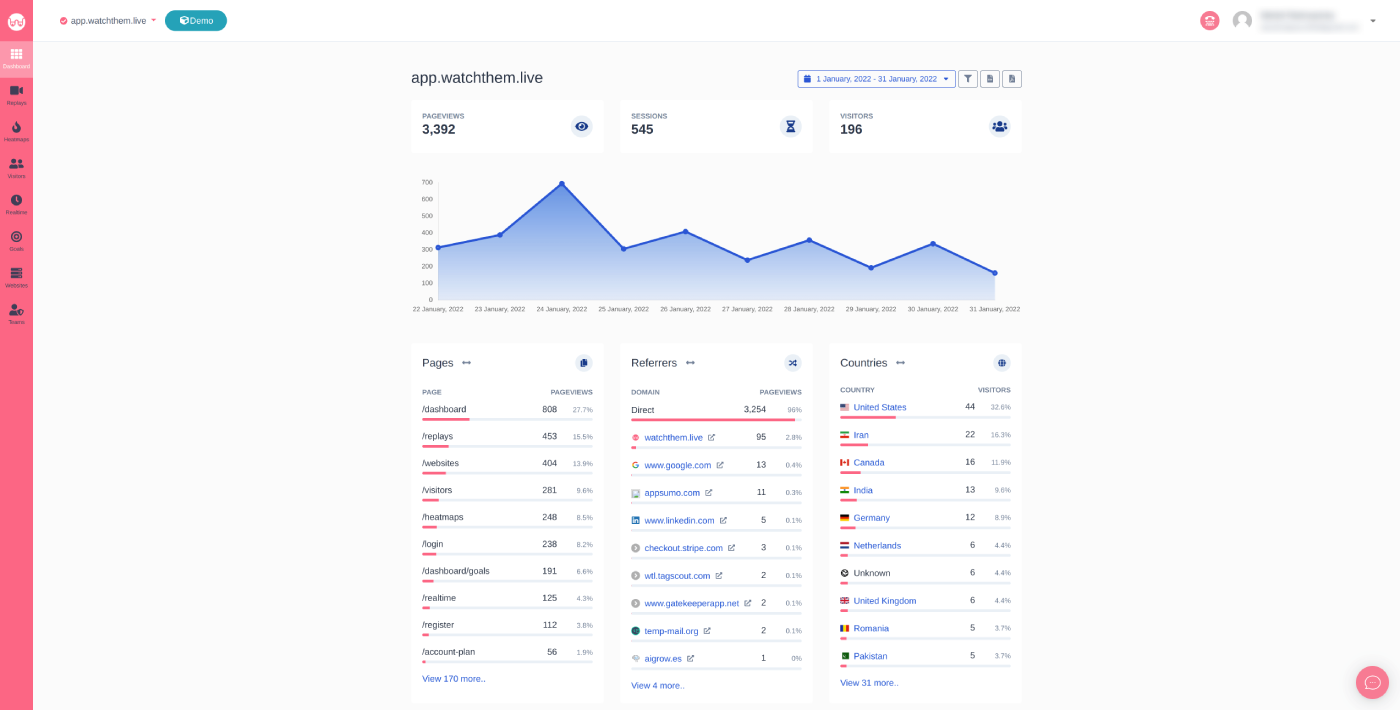This screenshot has height=710, width=1400.
Task: Open the user account menu arrow
Action: pos(1373,21)
